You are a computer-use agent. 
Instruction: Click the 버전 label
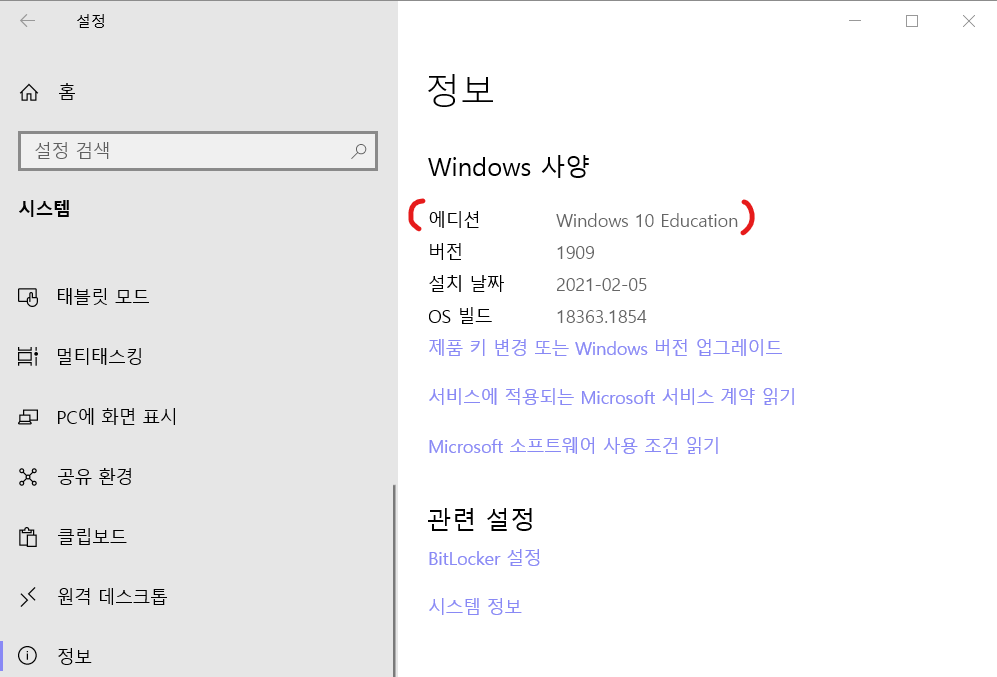tap(446, 252)
